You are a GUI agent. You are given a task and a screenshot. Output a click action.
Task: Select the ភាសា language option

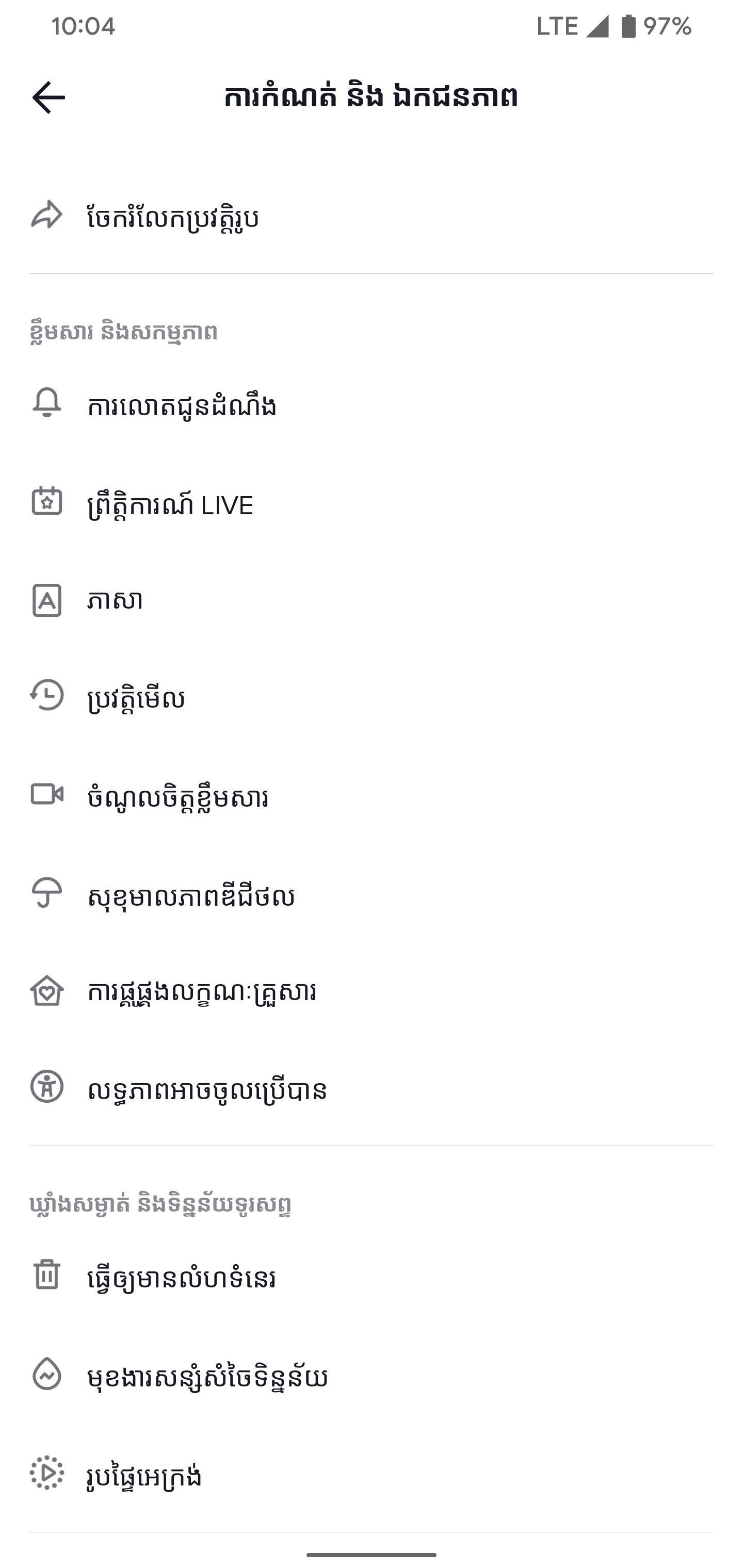coord(372,600)
